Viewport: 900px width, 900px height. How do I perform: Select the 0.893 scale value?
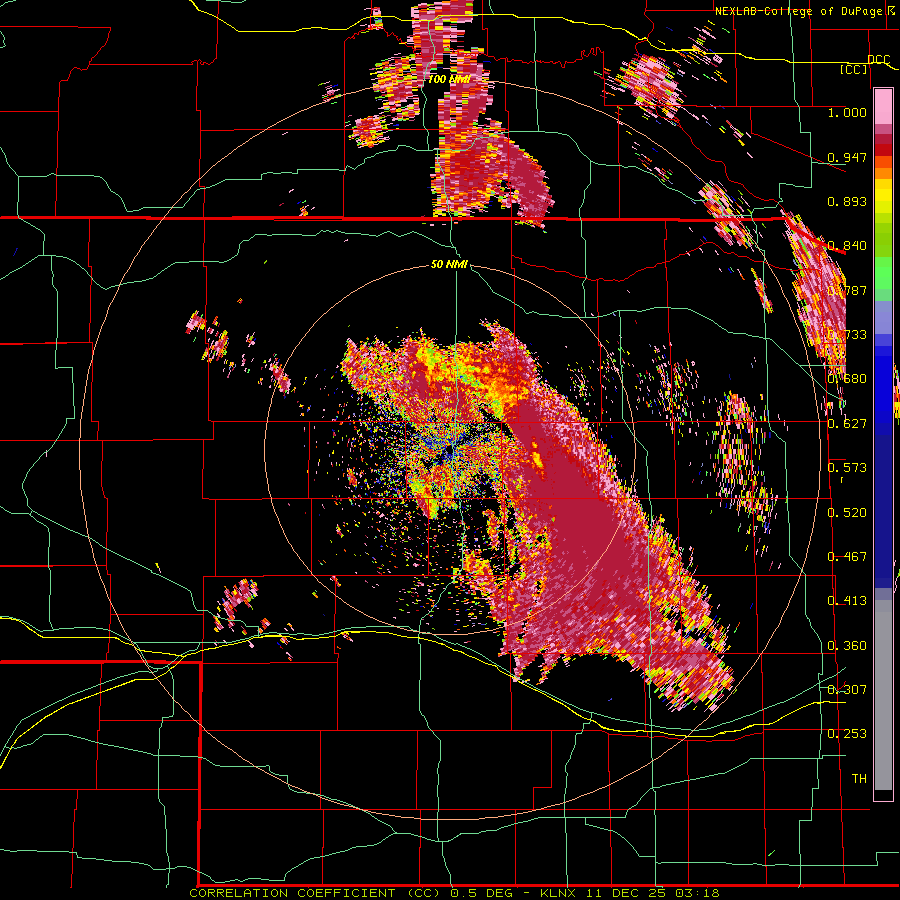847,201
